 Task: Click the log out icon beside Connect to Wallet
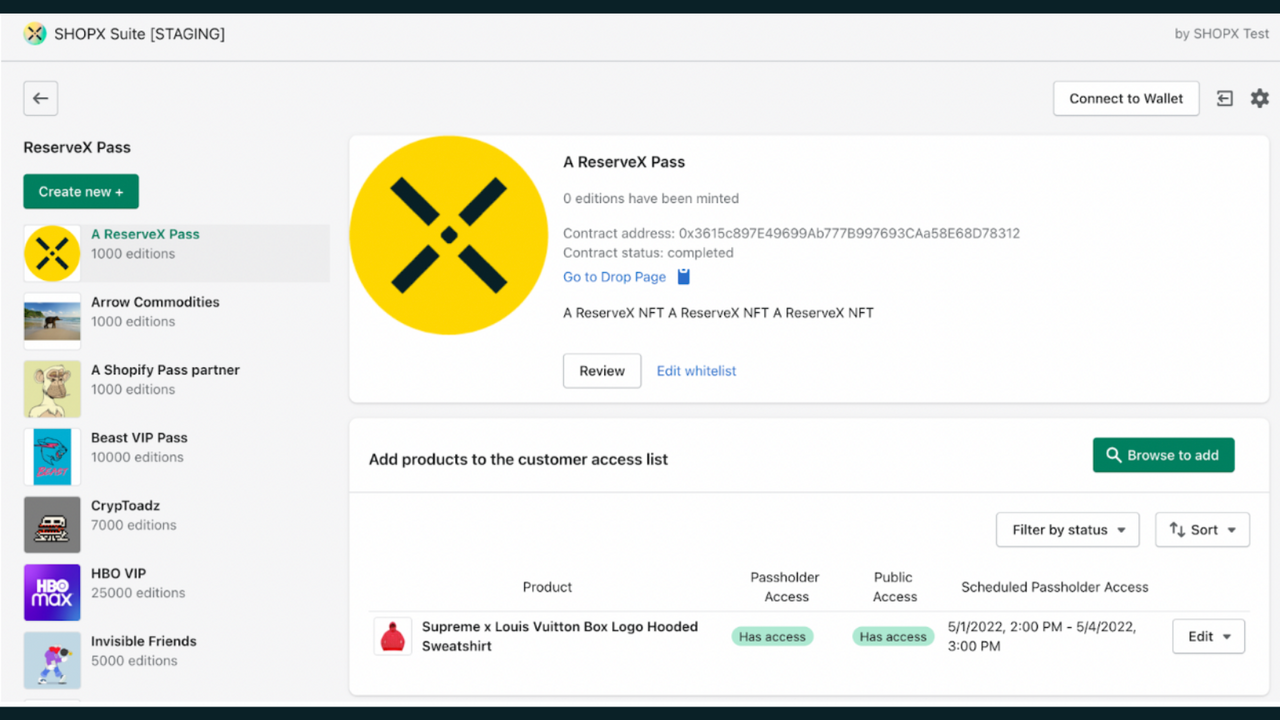(x=1225, y=98)
